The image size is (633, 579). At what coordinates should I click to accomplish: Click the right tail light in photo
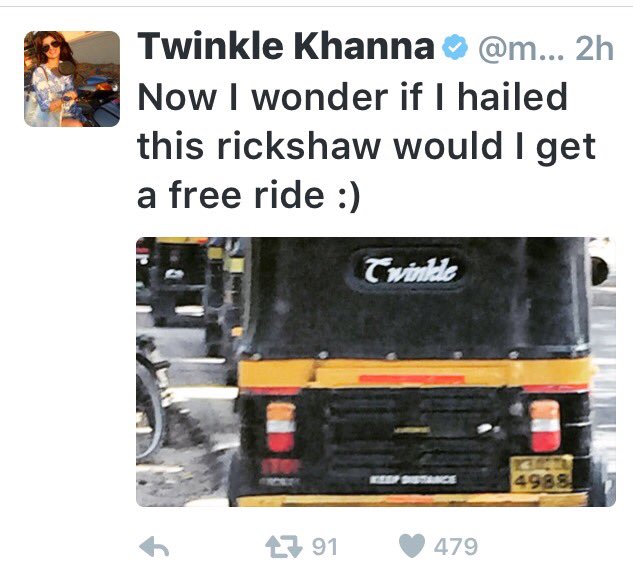[x=545, y=426]
